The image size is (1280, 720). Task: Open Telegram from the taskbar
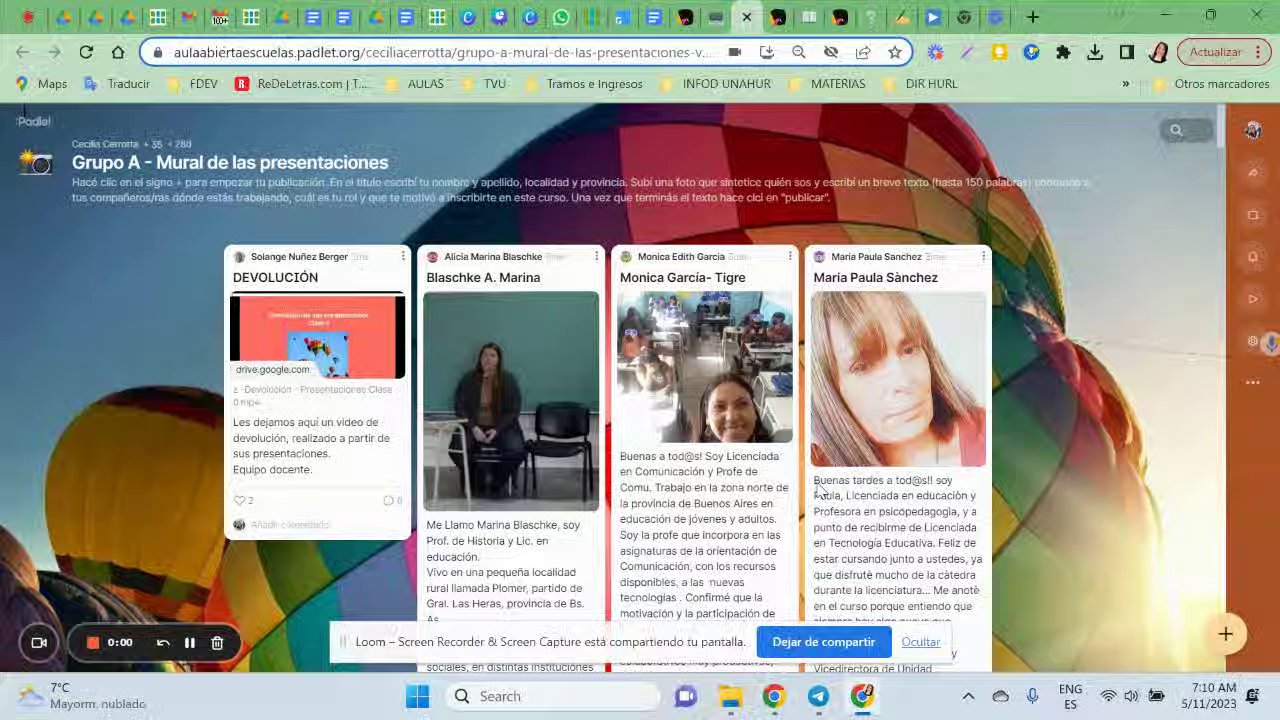[818, 696]
